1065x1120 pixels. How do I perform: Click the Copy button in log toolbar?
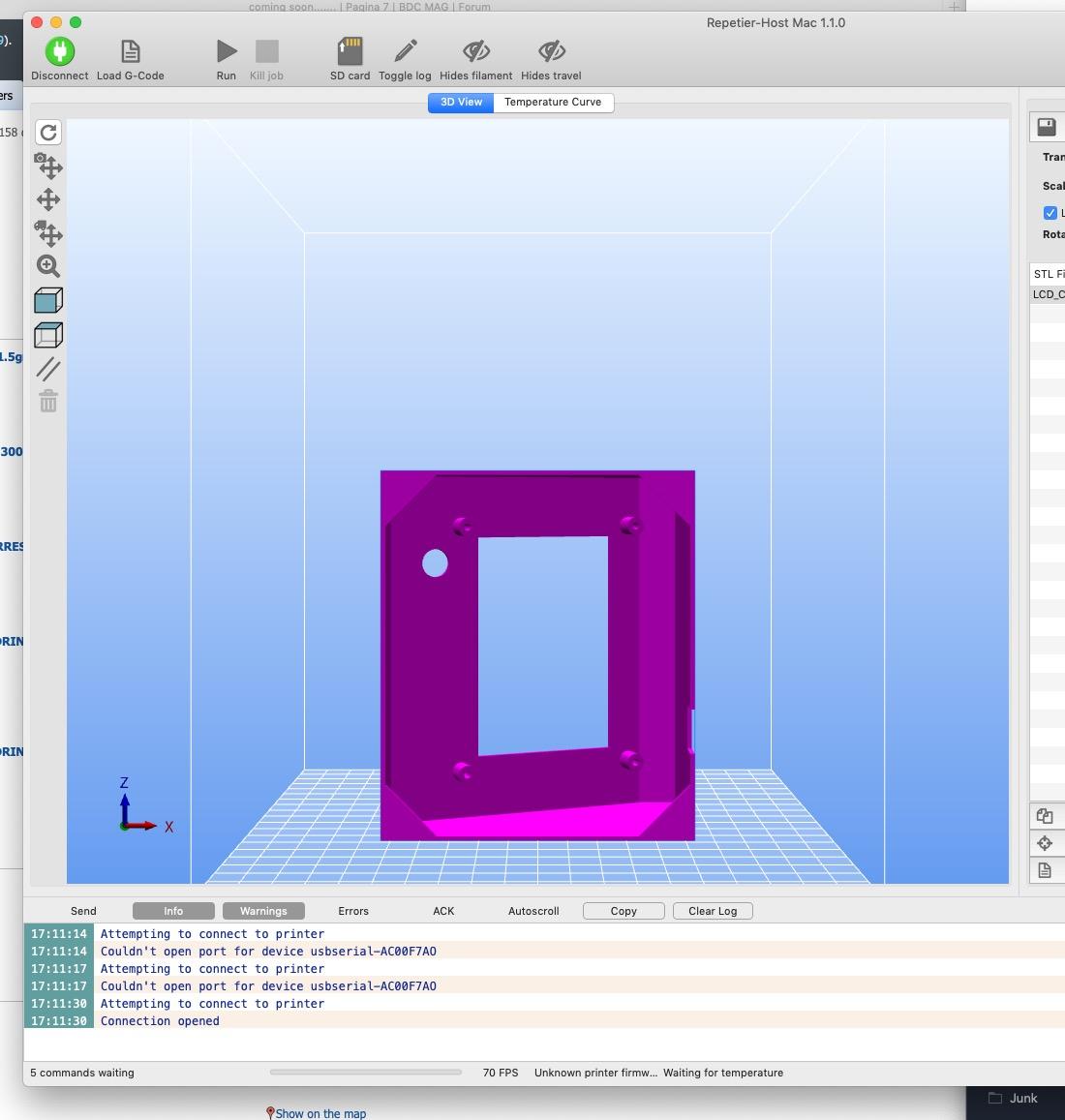(x=624, y=911)
